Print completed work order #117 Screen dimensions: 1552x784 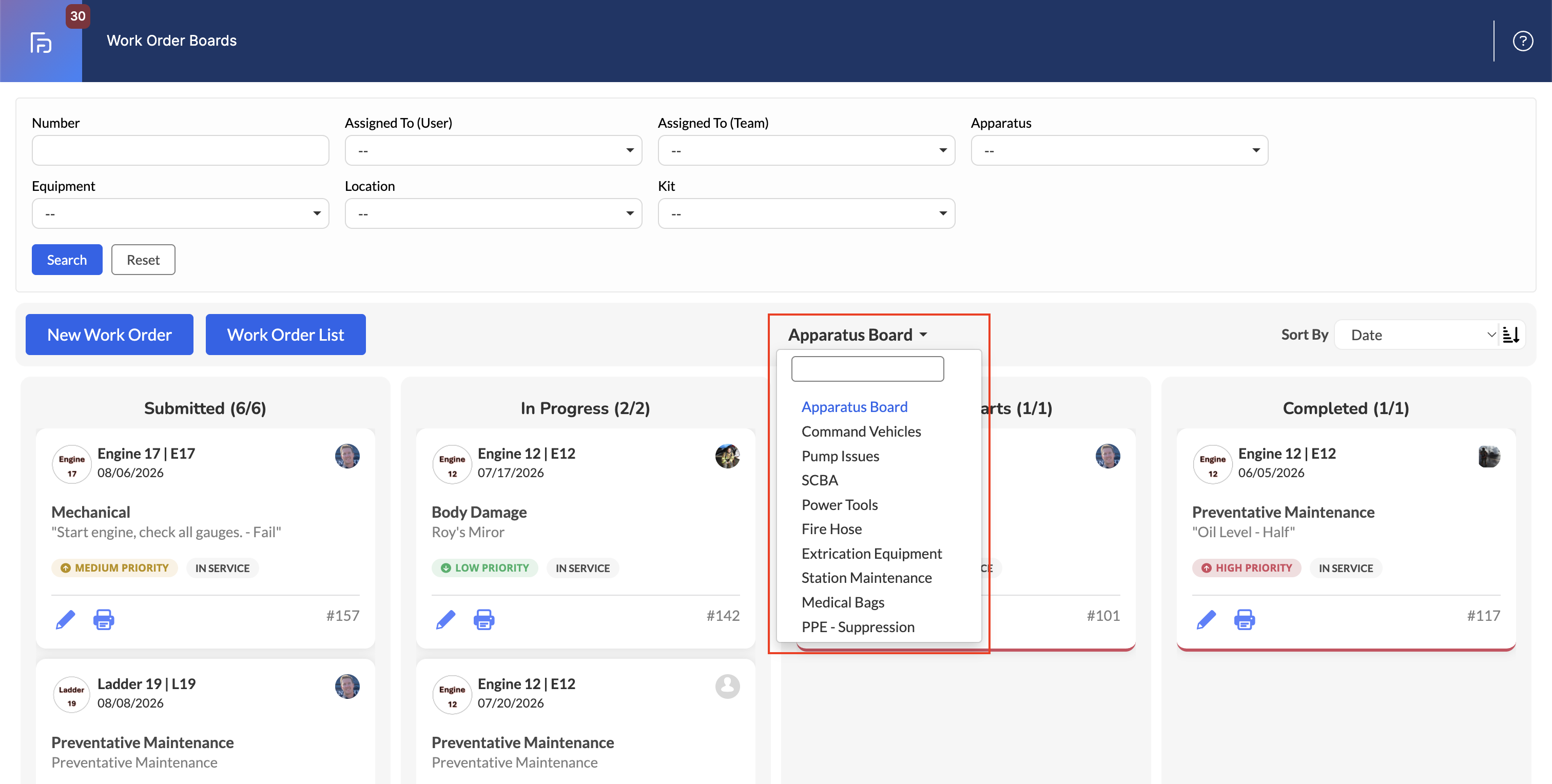point(1244,619)
